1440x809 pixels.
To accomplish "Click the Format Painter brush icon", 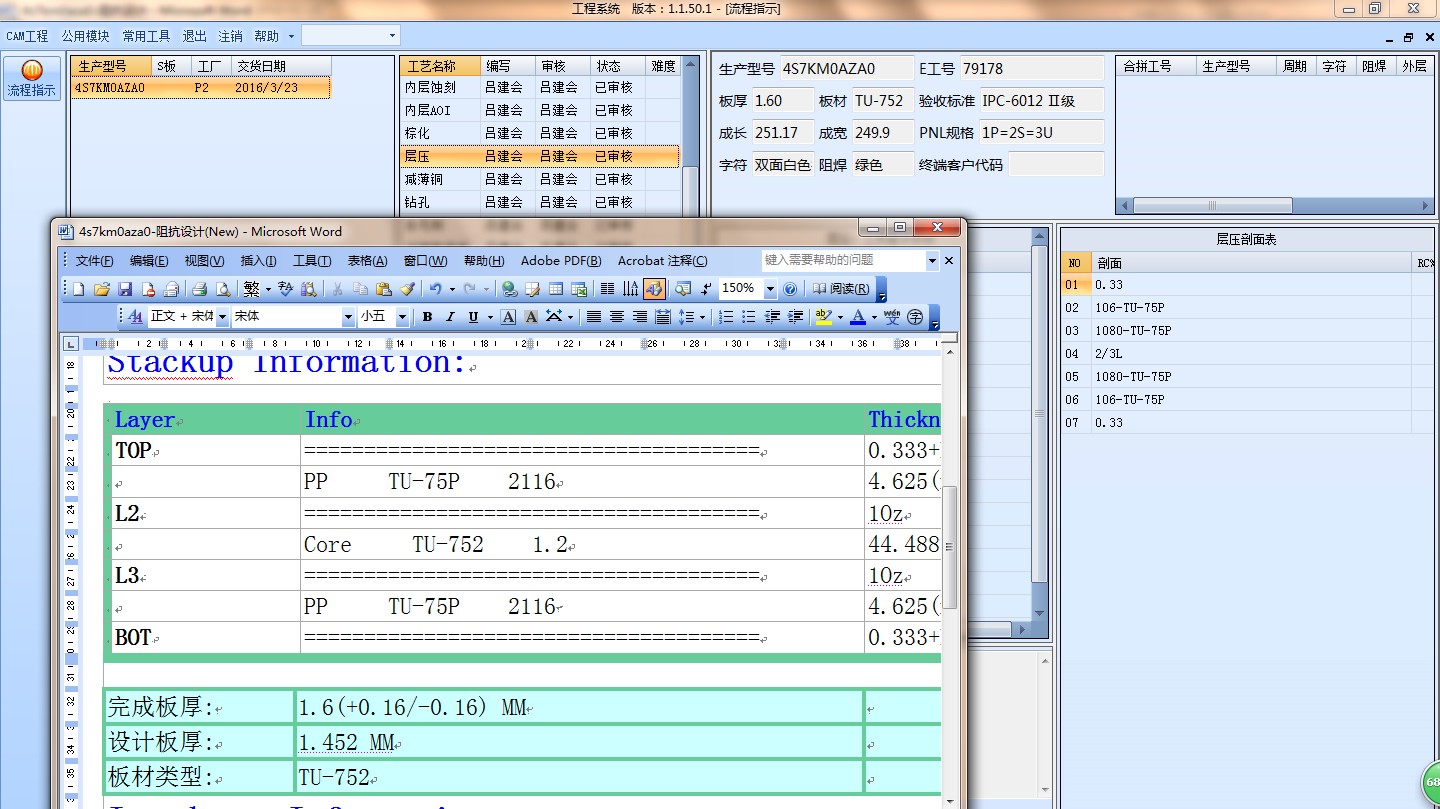I will pos(407,289).
